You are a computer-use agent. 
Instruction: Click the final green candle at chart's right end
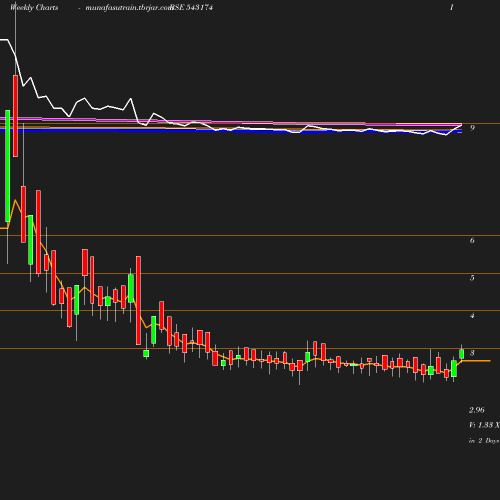(462, 354)
